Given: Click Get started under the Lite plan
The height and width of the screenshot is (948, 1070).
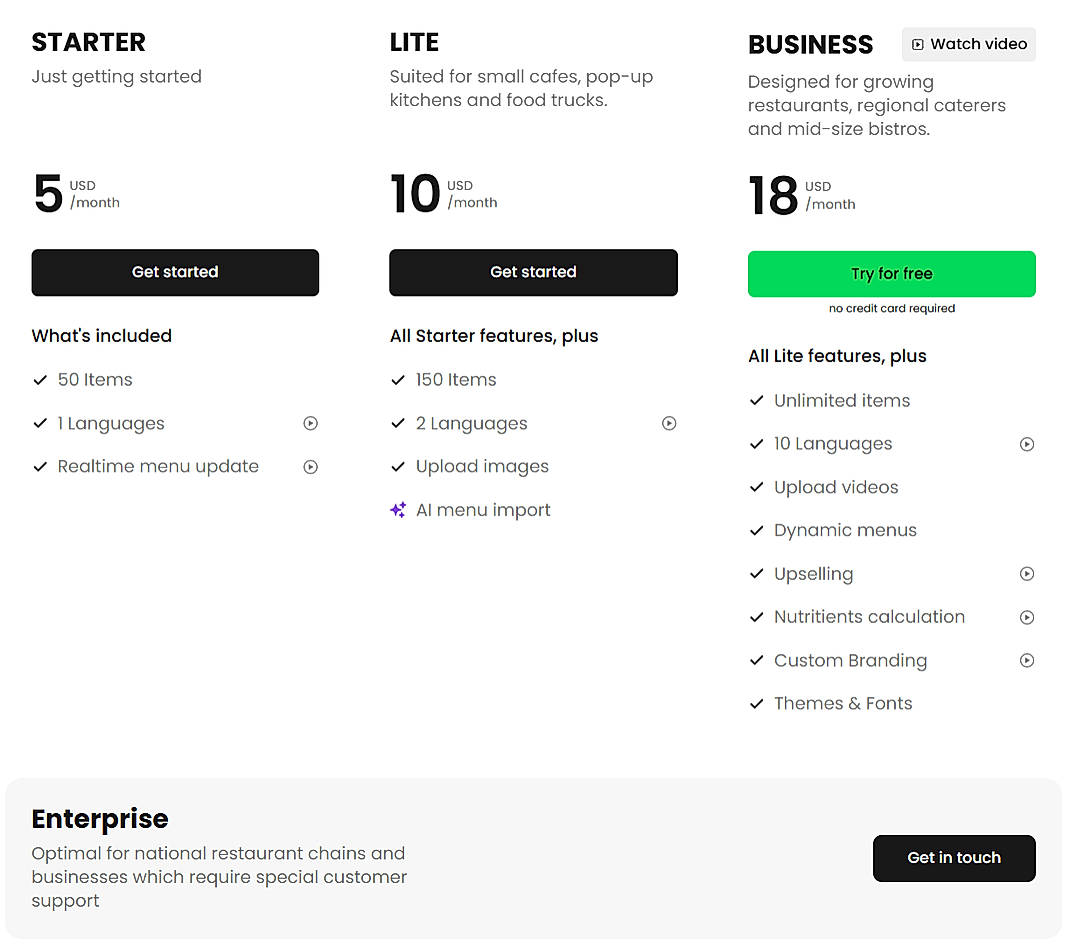Looking at the screenshot, I should click(x=533, y=272).
